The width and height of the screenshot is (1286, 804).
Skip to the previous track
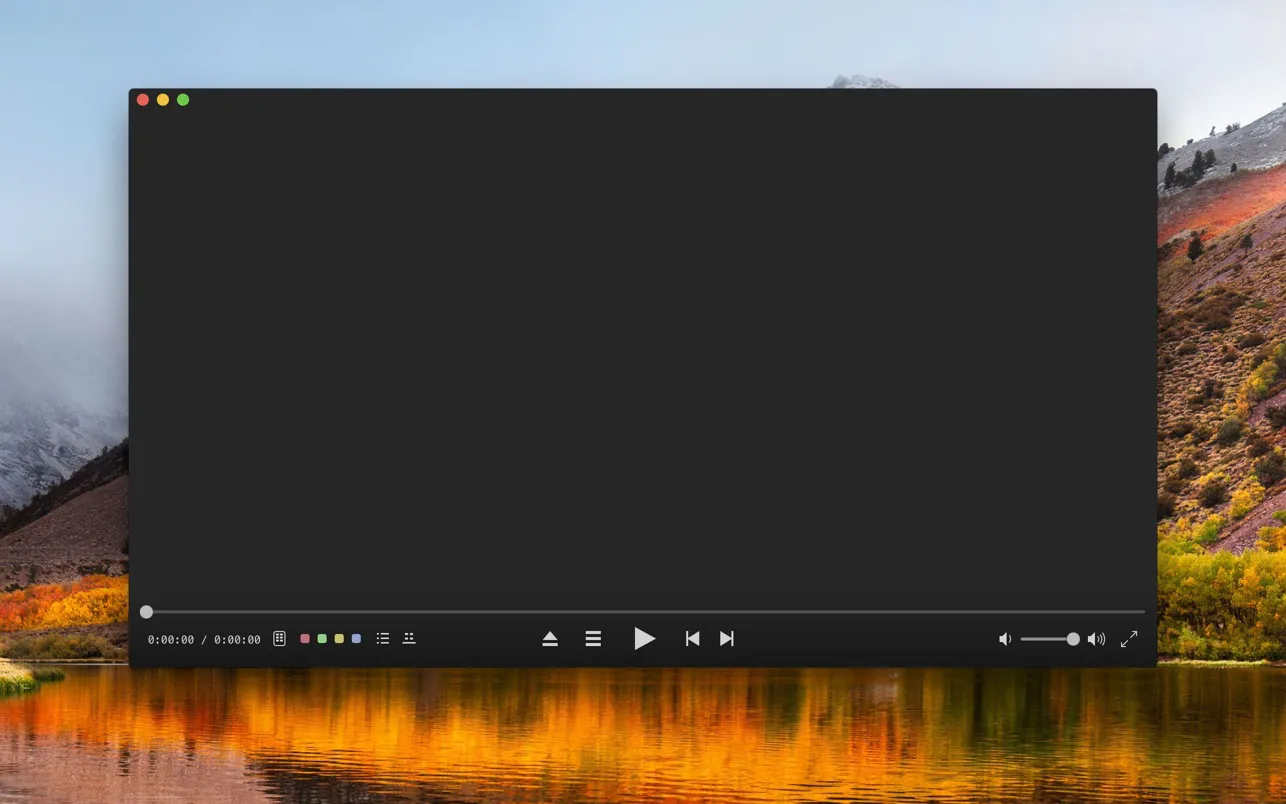tap(692, 639)
